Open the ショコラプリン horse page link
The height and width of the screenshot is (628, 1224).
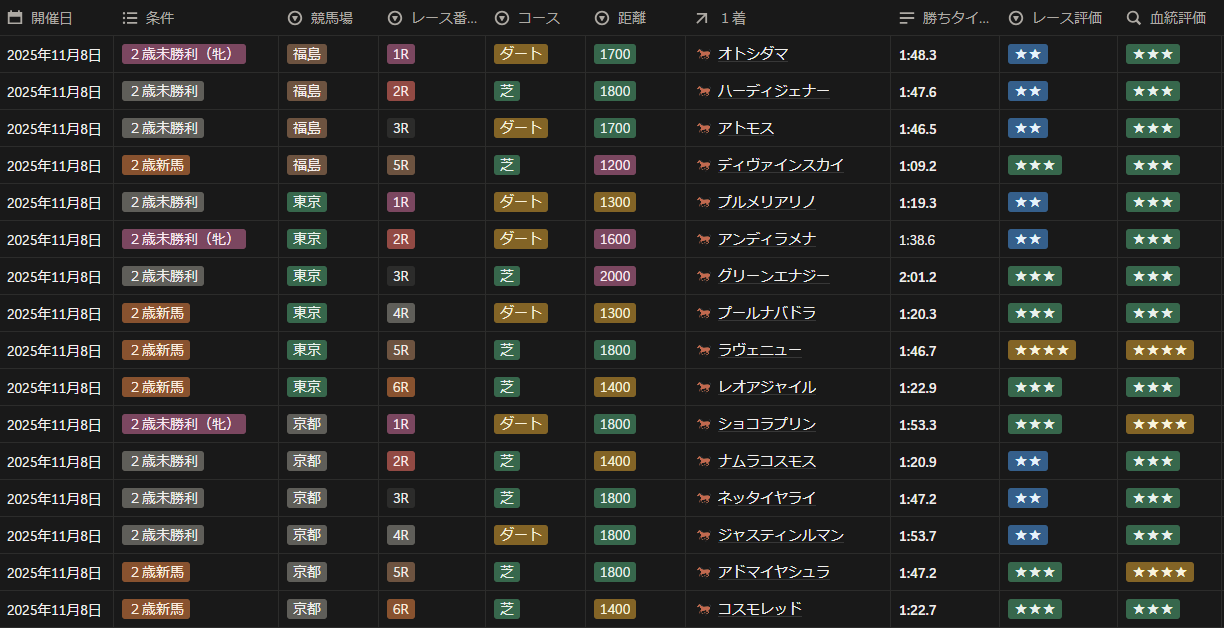click(x=766, y=424)
